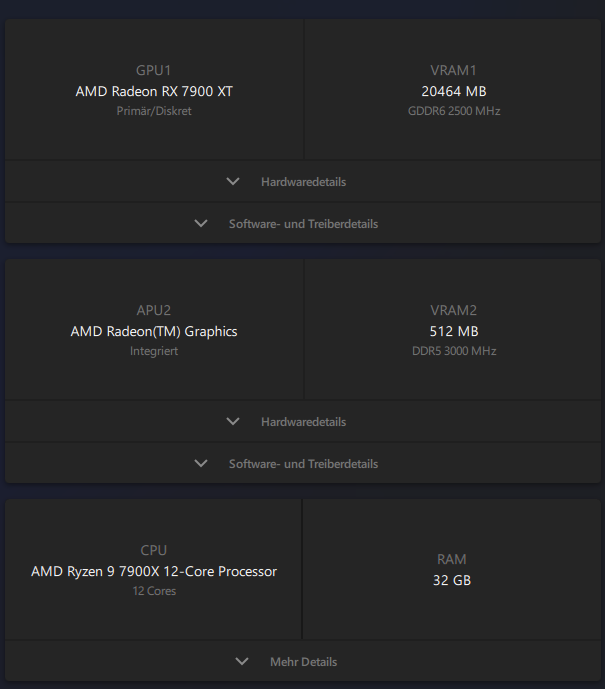This screenshot has height=689, width=605.
Task: Click the 32 GB RAM value
Action: 452,580
